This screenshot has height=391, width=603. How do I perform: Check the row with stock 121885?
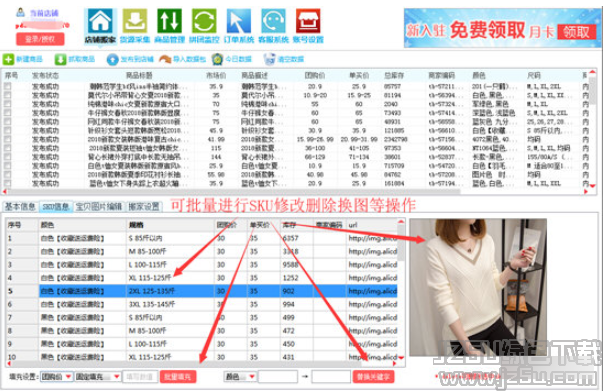pos(7,131)
